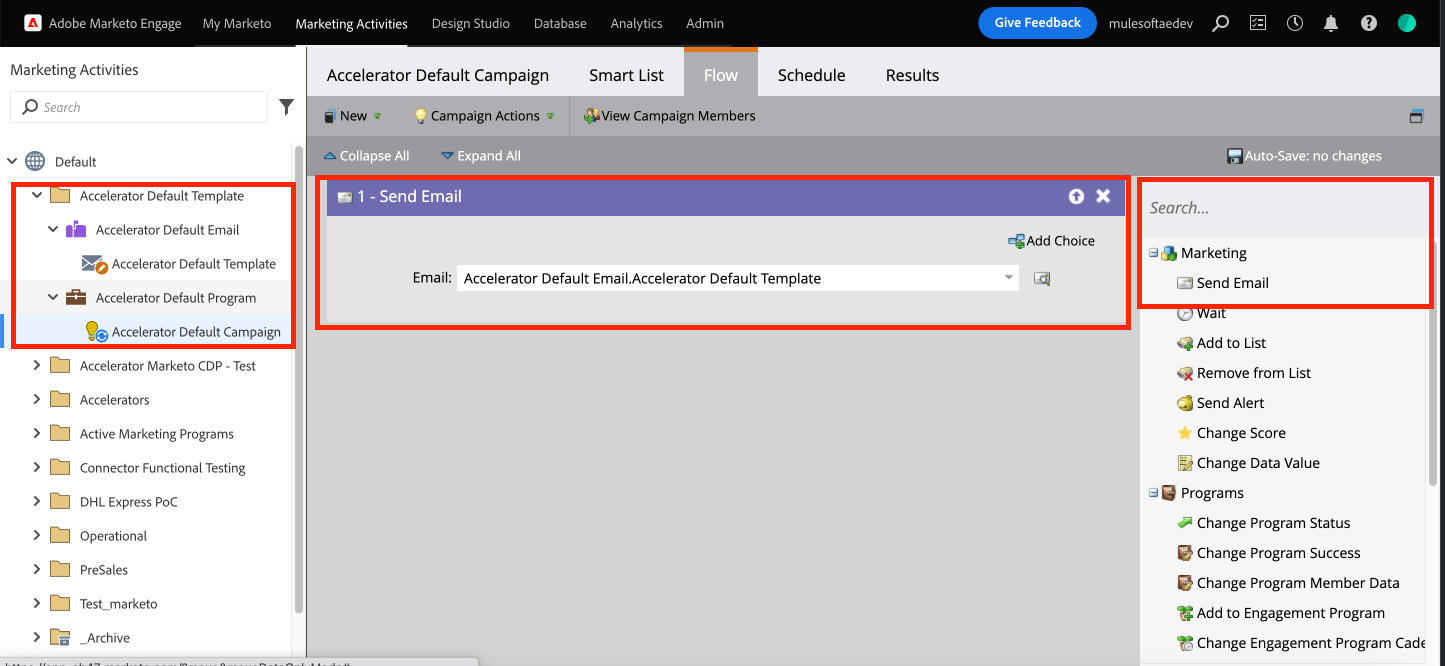Screen dimensions: 1445x666
Task: Open the Accelerator Default Campaign tab
Action: [438, 75]
